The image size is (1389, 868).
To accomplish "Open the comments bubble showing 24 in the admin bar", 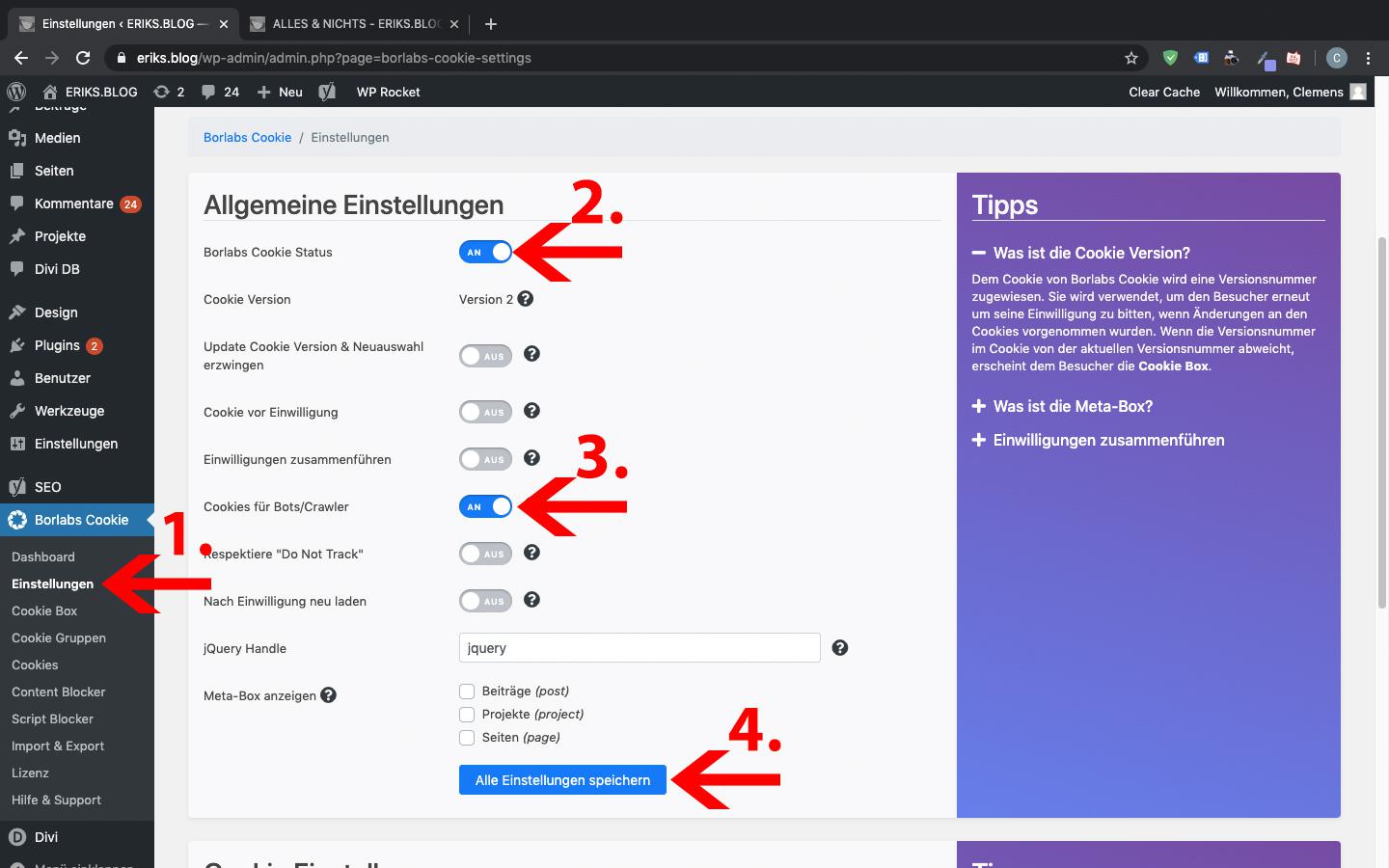I will 220,92.
